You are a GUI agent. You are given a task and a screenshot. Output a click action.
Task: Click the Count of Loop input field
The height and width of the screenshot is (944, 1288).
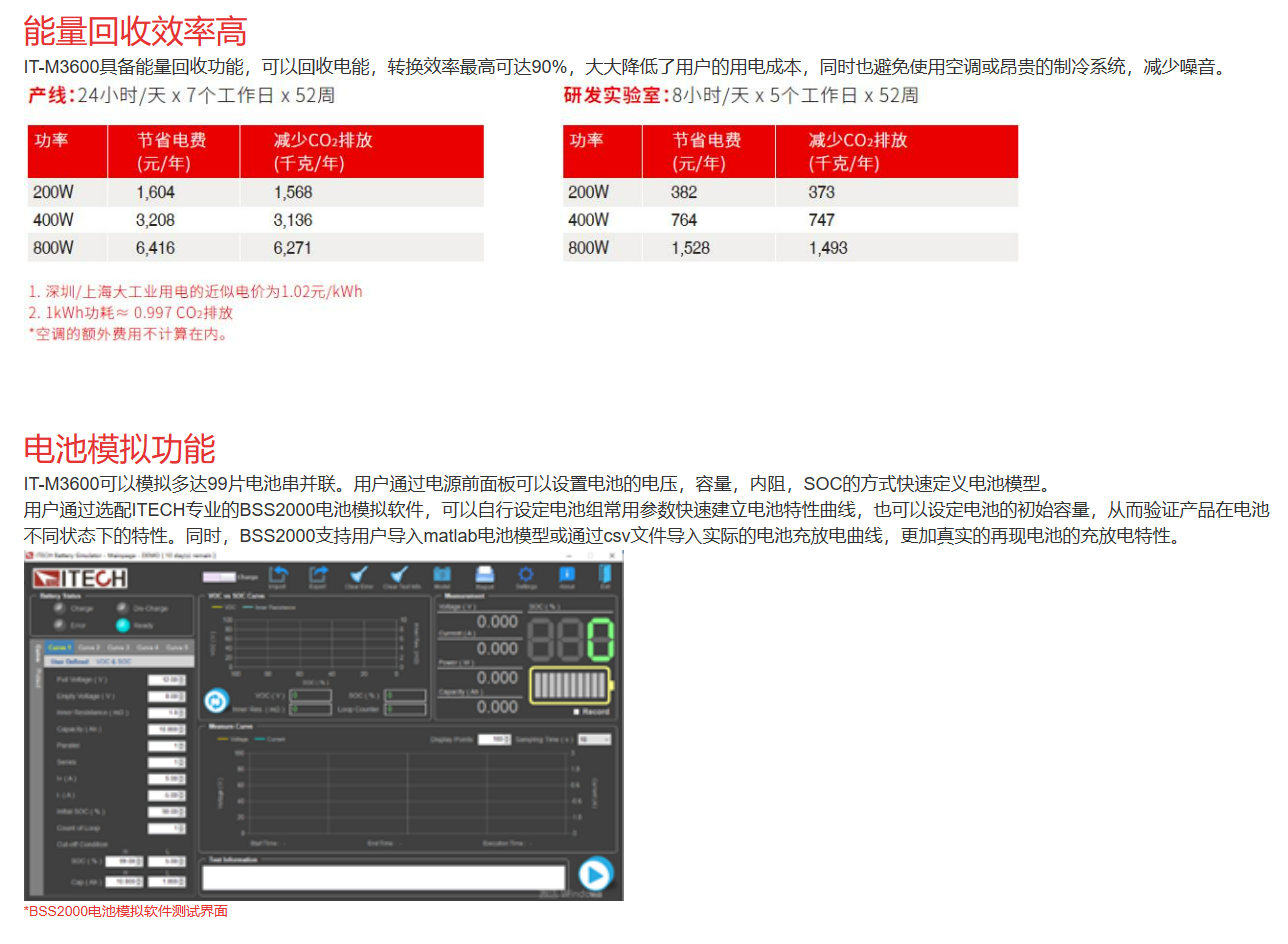(x=166, y=828)
